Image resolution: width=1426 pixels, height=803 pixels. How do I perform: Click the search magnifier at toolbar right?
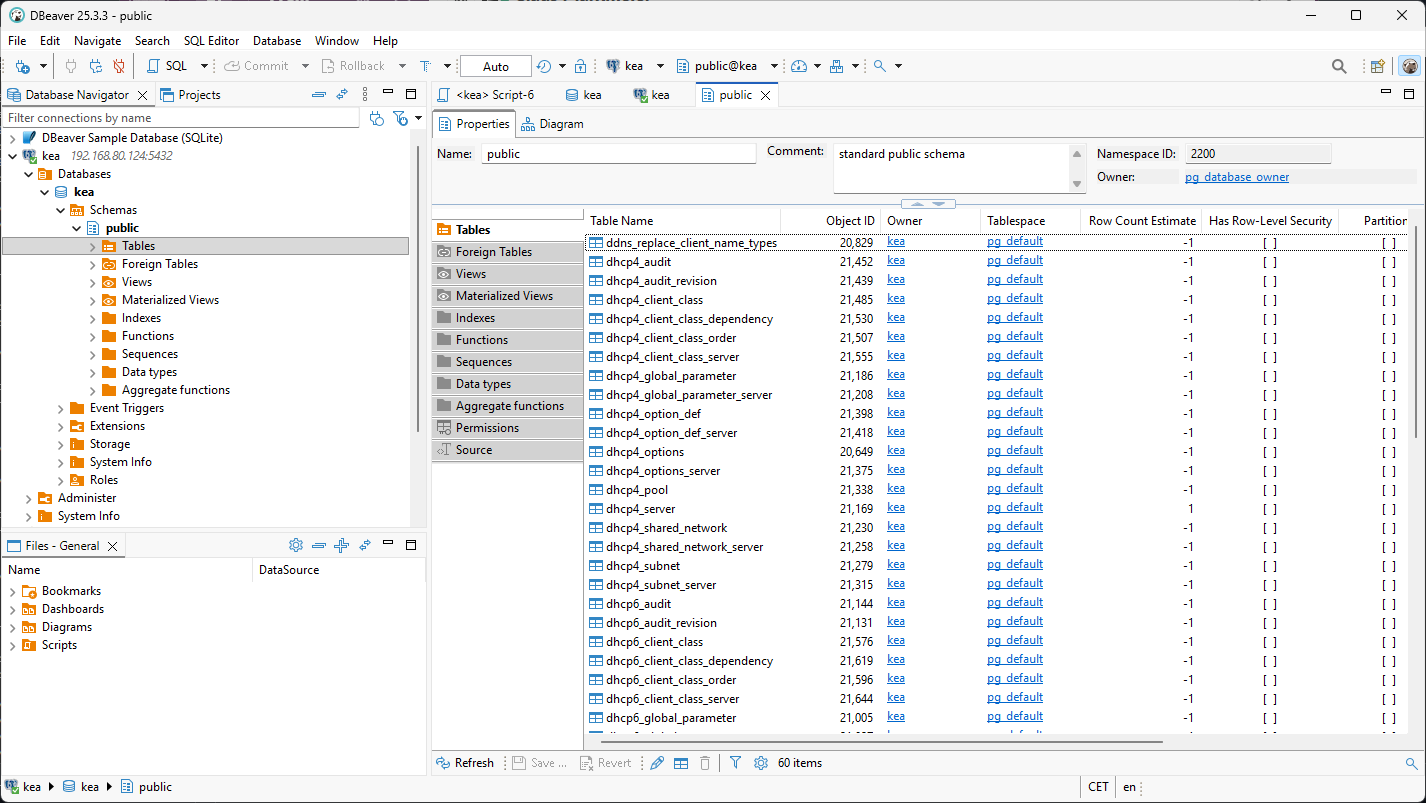[1338, 66]
